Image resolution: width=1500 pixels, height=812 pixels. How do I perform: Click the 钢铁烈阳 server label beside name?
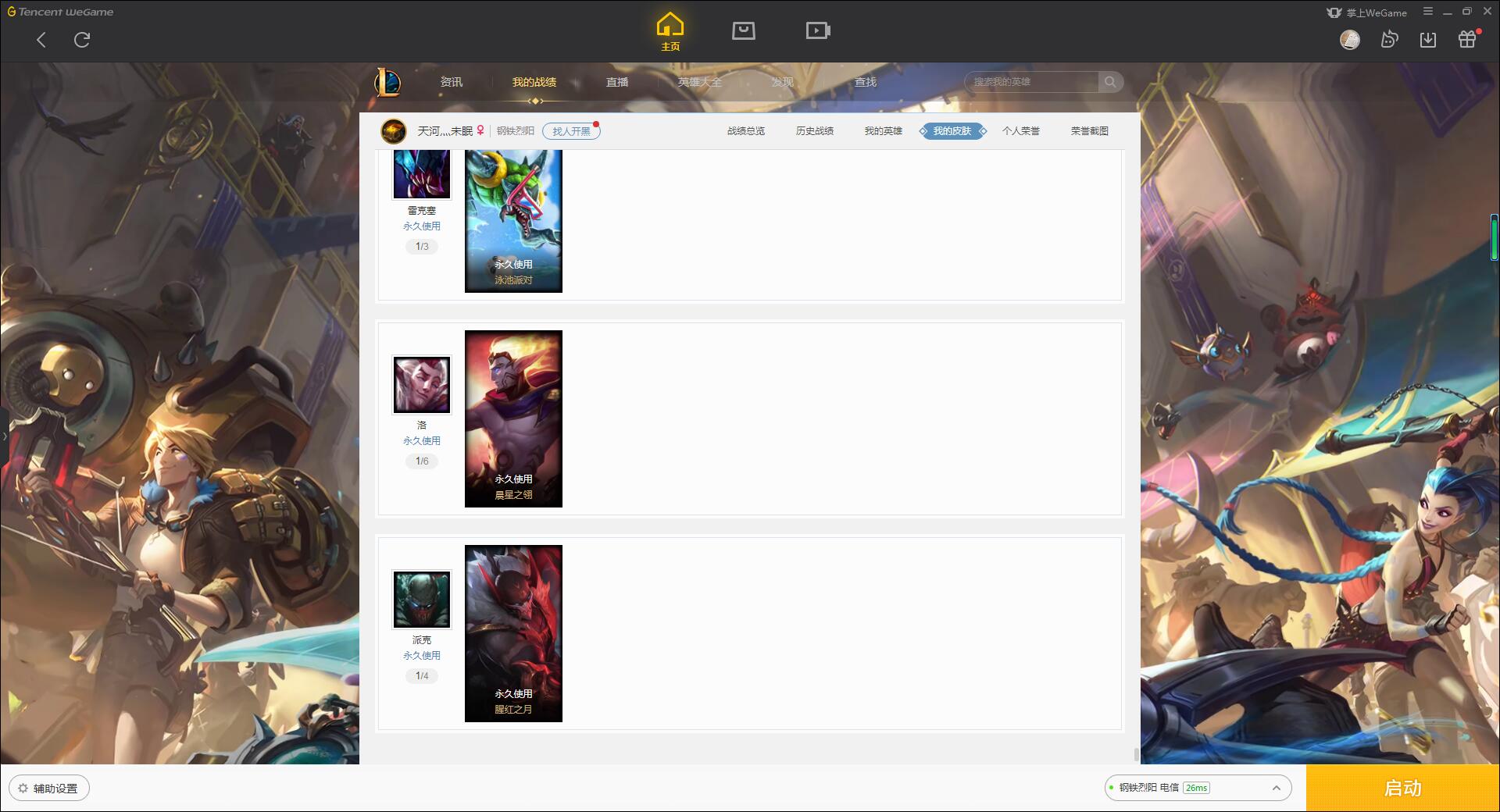pos(516,131)
